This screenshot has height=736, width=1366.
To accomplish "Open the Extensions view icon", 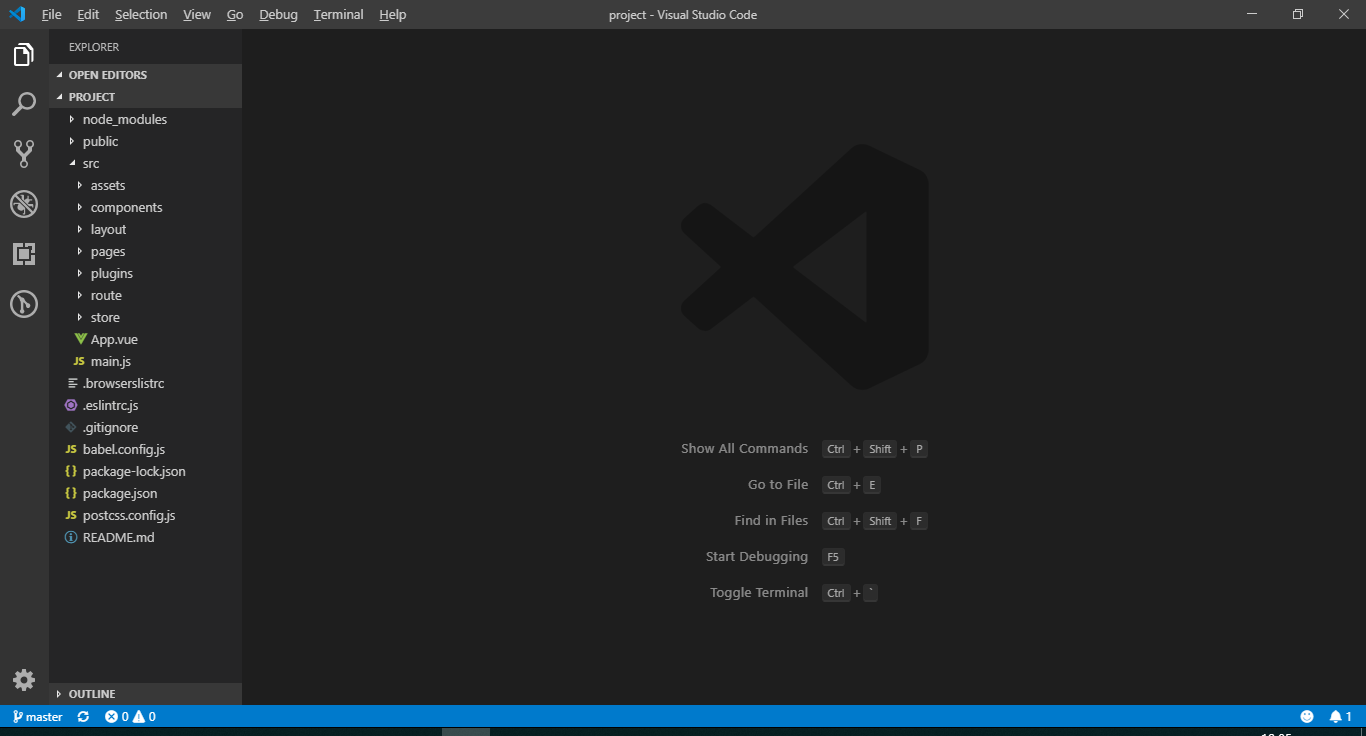I will tap(24, 254).
